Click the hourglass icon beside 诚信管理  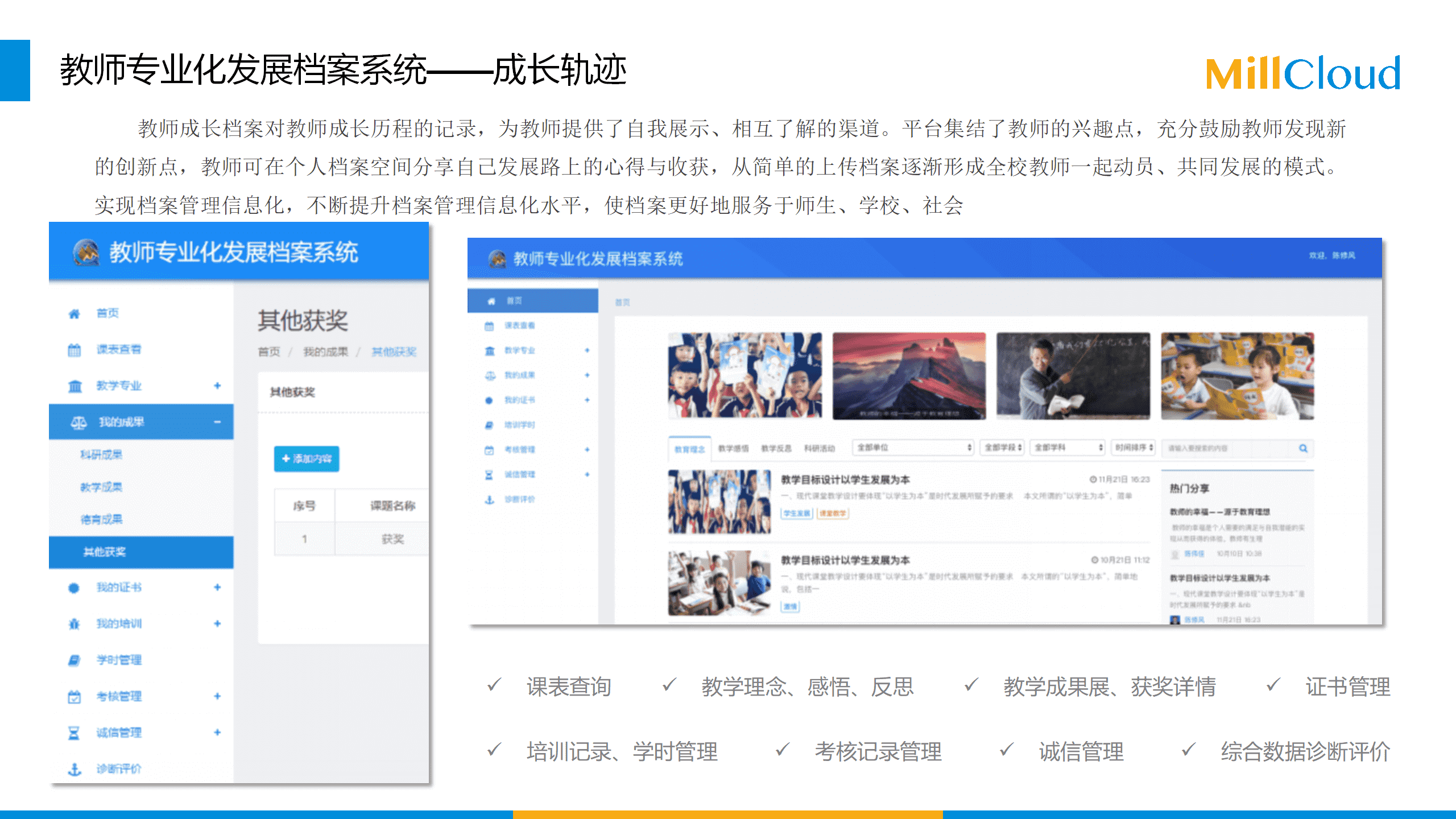pos(74,733)
